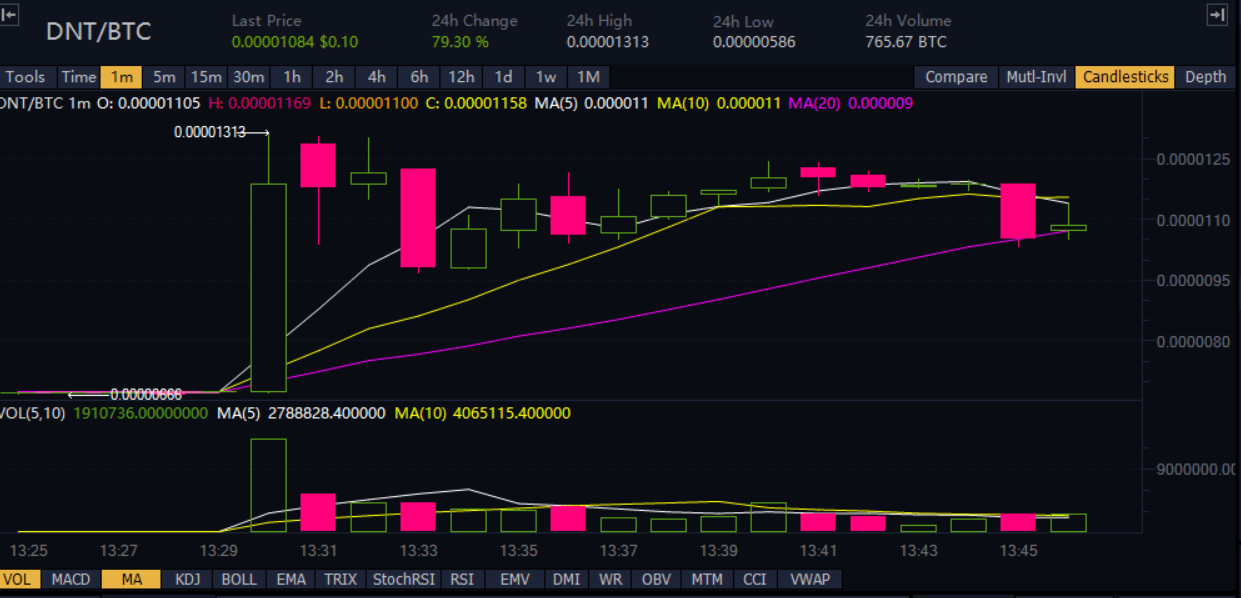Enable the TRIX indicator
1241x598 pixels.
click(x=341, y=579)
